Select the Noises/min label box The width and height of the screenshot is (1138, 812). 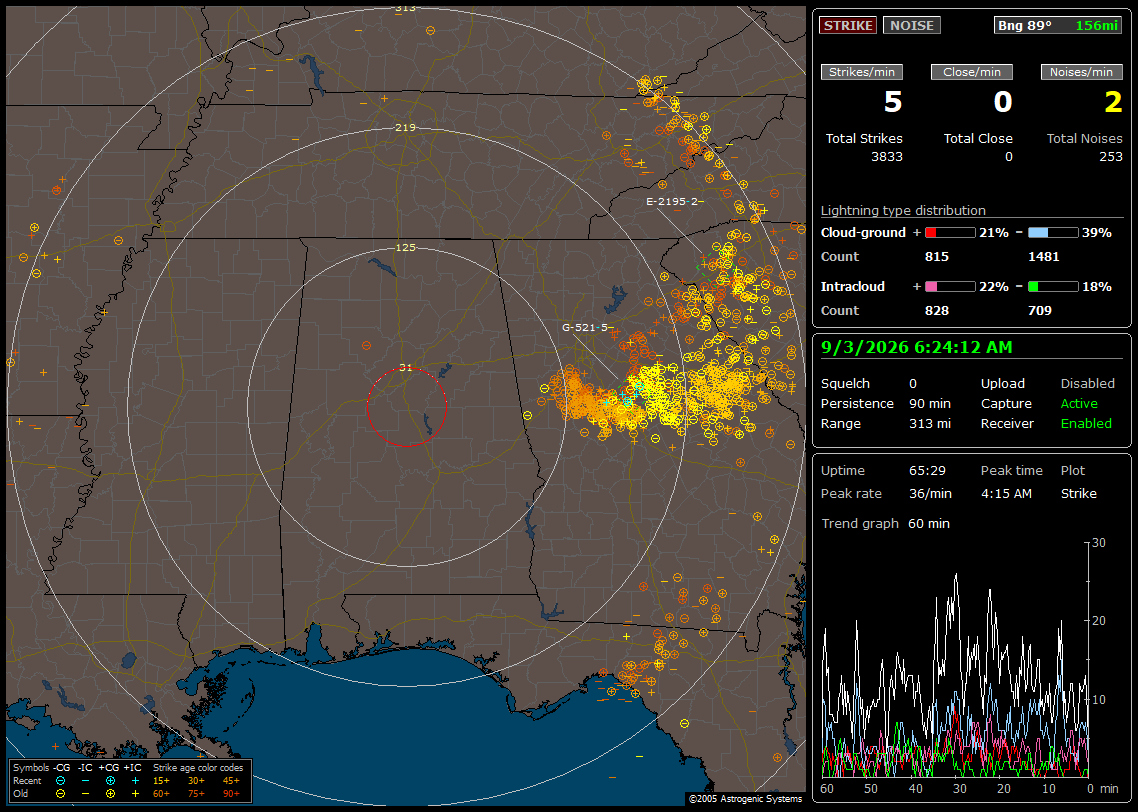tap(1081, 72)
